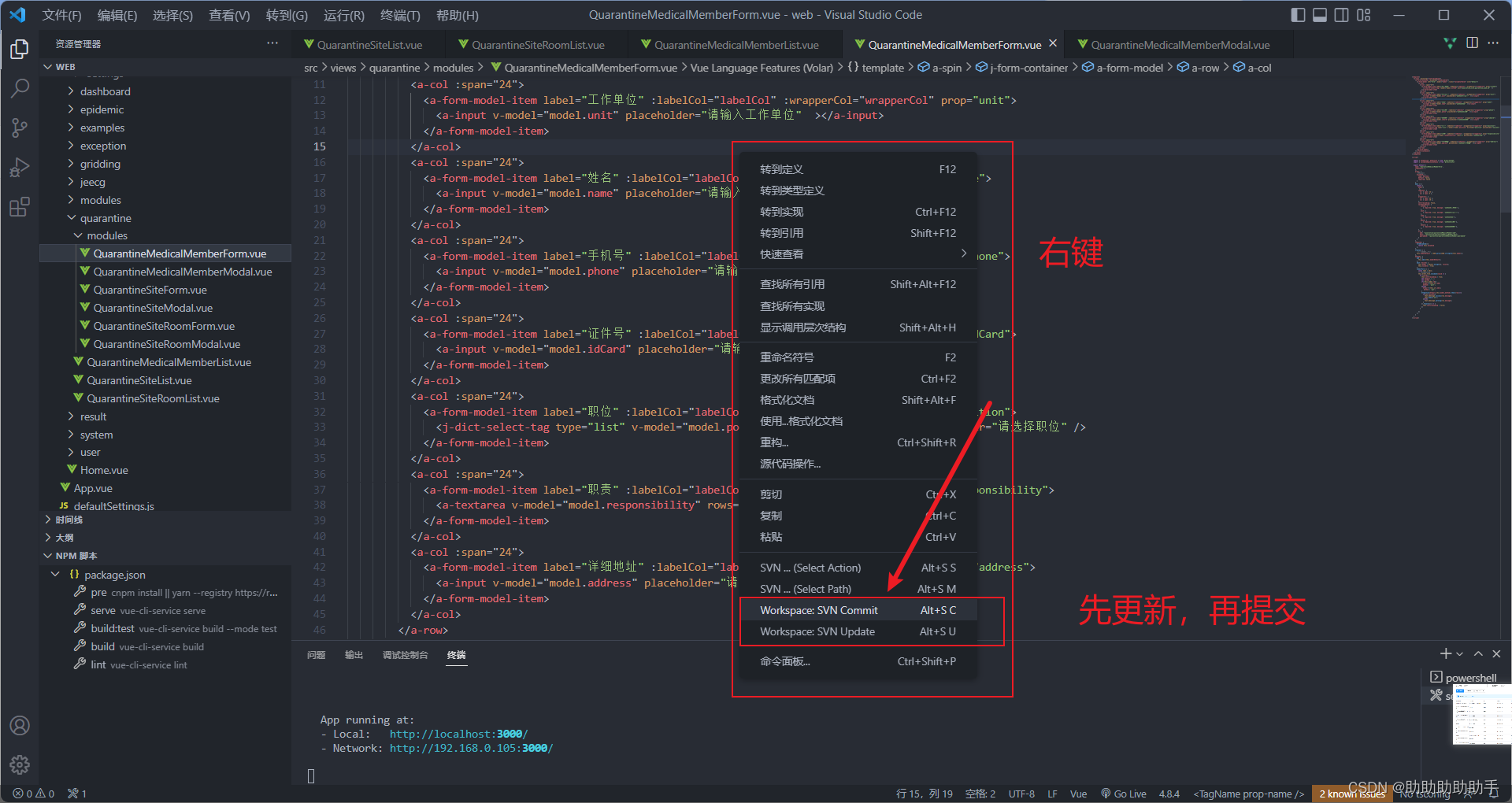
Task: Open the localhost:3000 link in terminal
Action: click(458, 734)
